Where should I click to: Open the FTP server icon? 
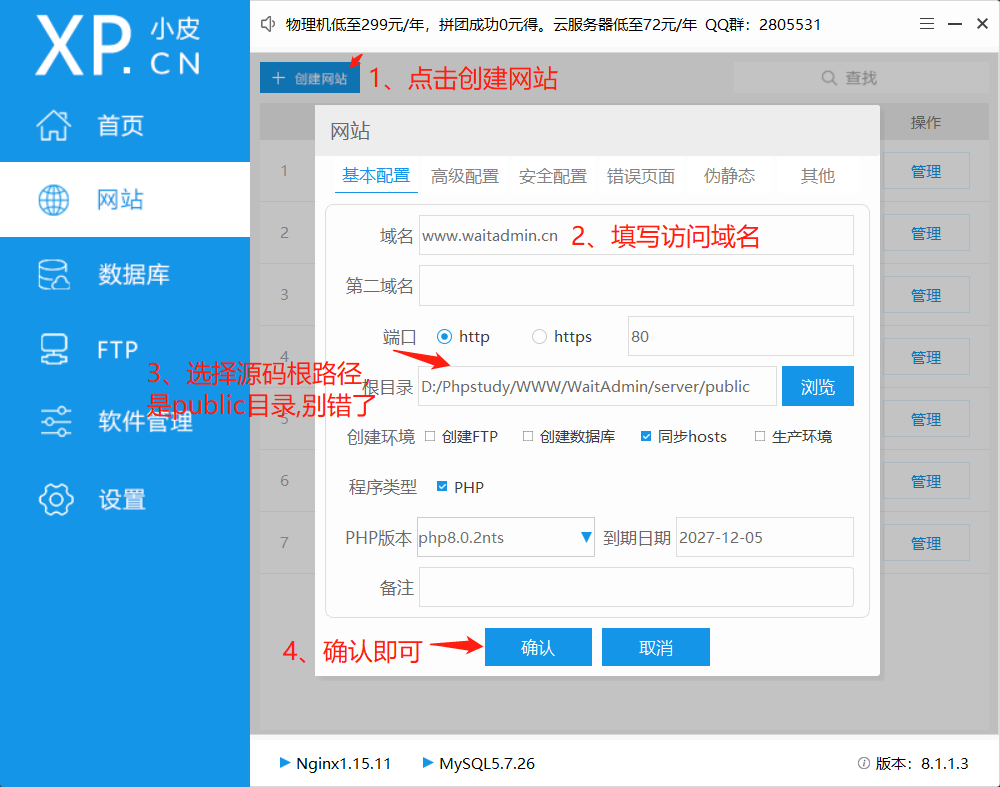(54, 349)
